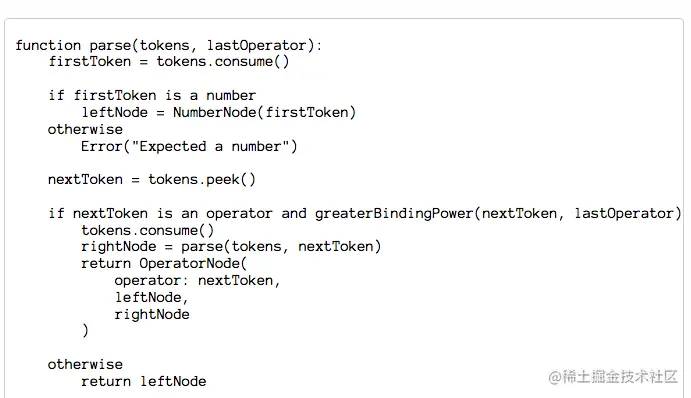Viewport: 691px width, 398px height.
Task: Click the closing parenthesis of OperatorNode
Action: pos(85,330)
